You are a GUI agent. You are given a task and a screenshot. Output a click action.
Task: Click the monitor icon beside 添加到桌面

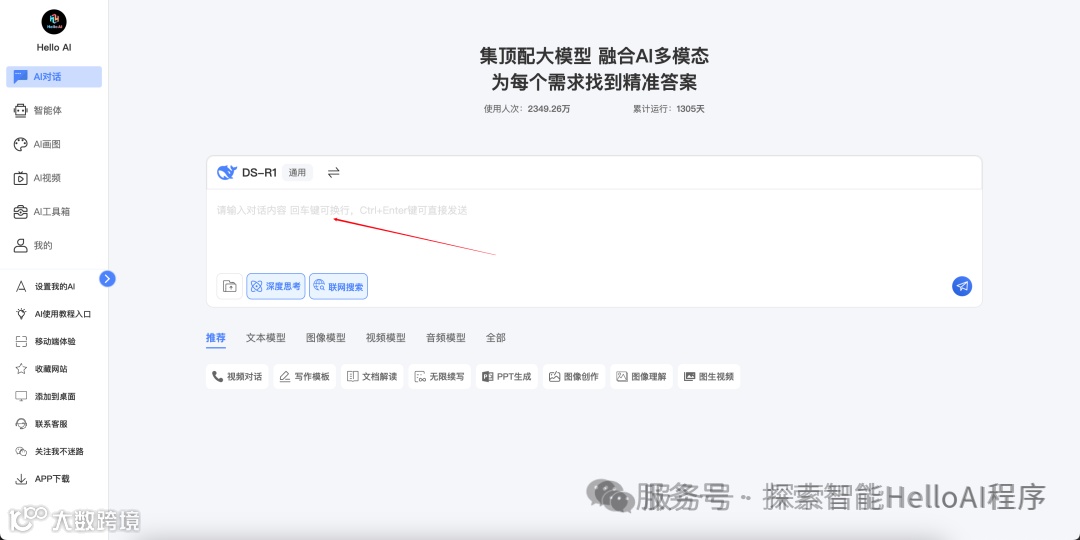coord(21,397)
